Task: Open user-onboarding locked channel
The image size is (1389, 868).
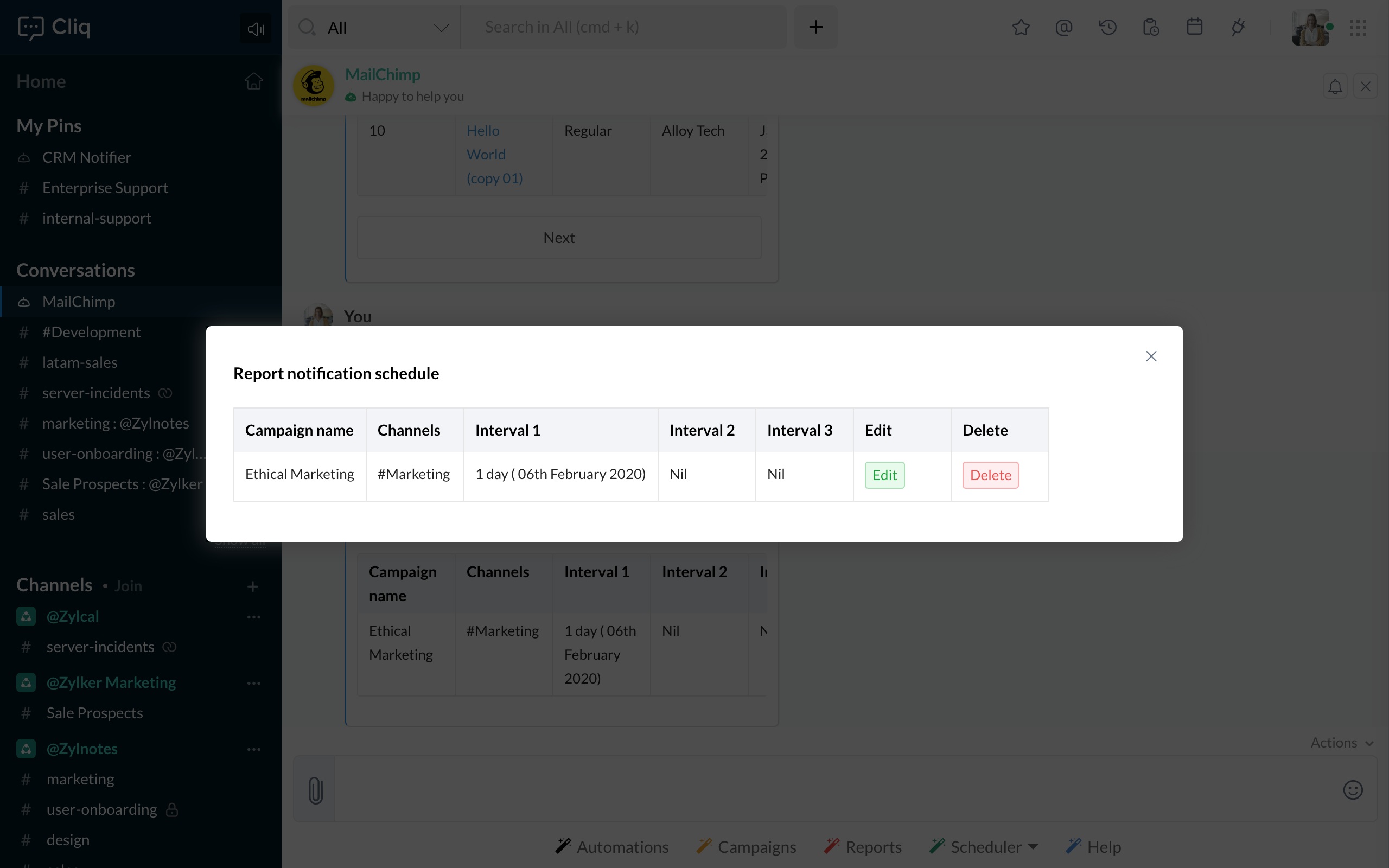Action: coord(101,809)
